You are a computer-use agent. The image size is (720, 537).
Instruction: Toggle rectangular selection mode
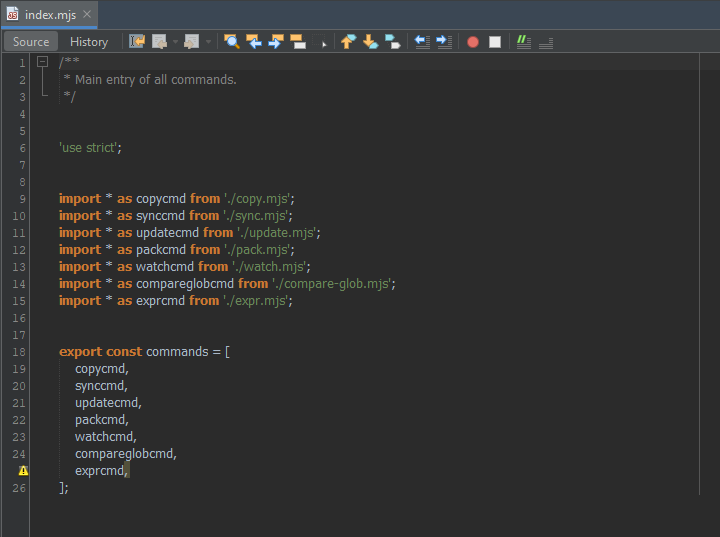[322, 43]
